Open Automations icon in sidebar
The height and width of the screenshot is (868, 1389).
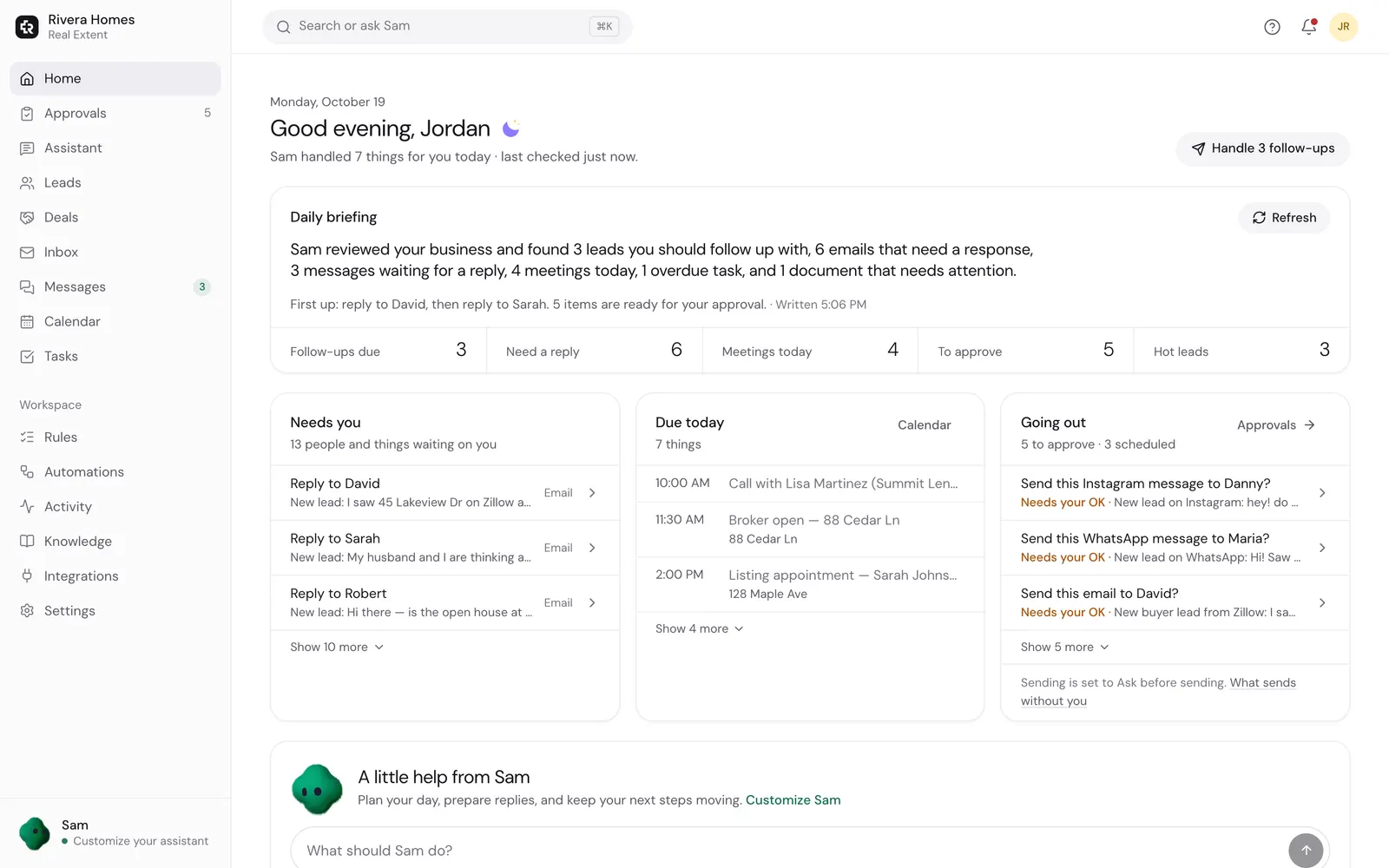point(27,472)
